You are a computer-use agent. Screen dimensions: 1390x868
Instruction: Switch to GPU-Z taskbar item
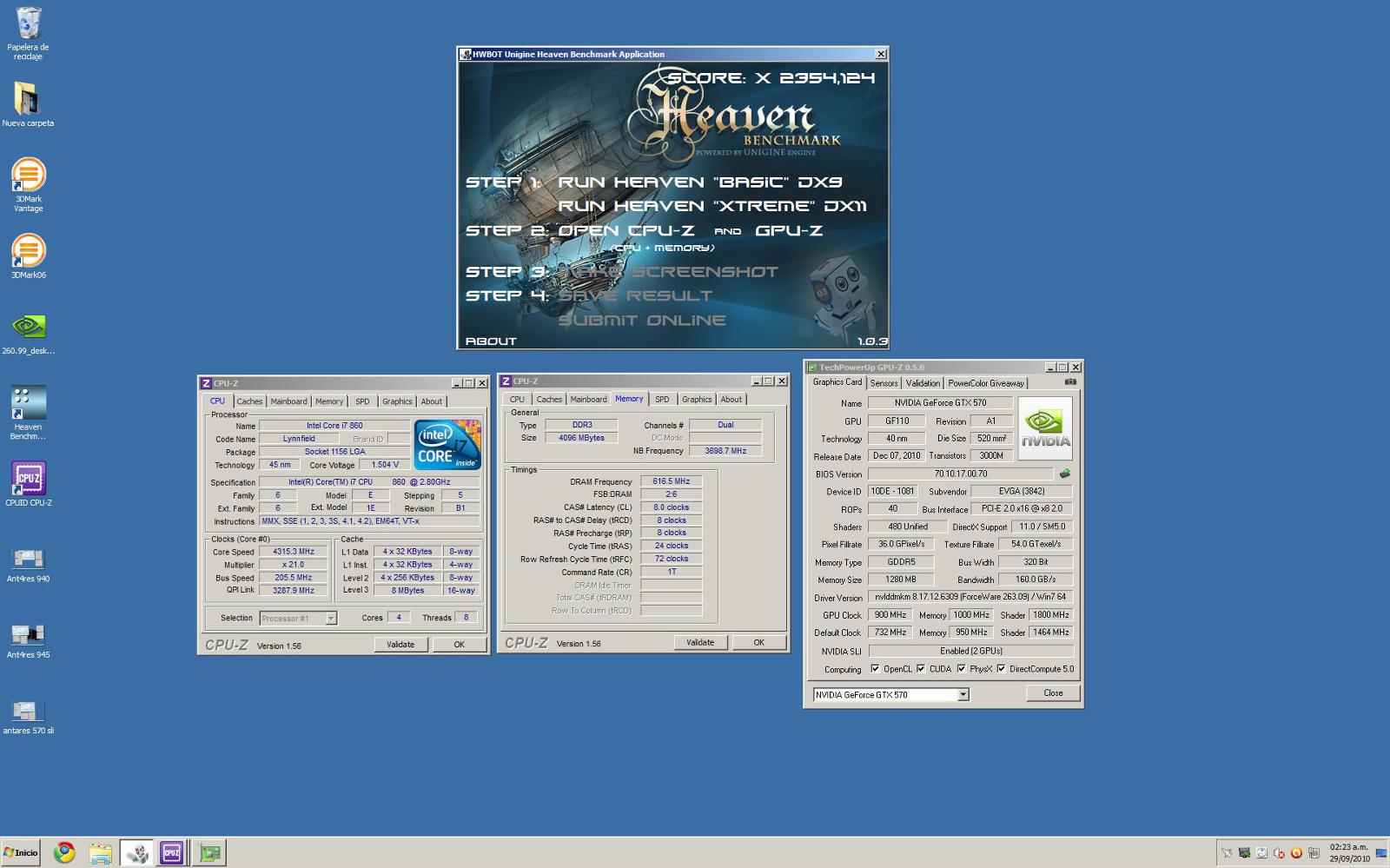tap(209, 852)
